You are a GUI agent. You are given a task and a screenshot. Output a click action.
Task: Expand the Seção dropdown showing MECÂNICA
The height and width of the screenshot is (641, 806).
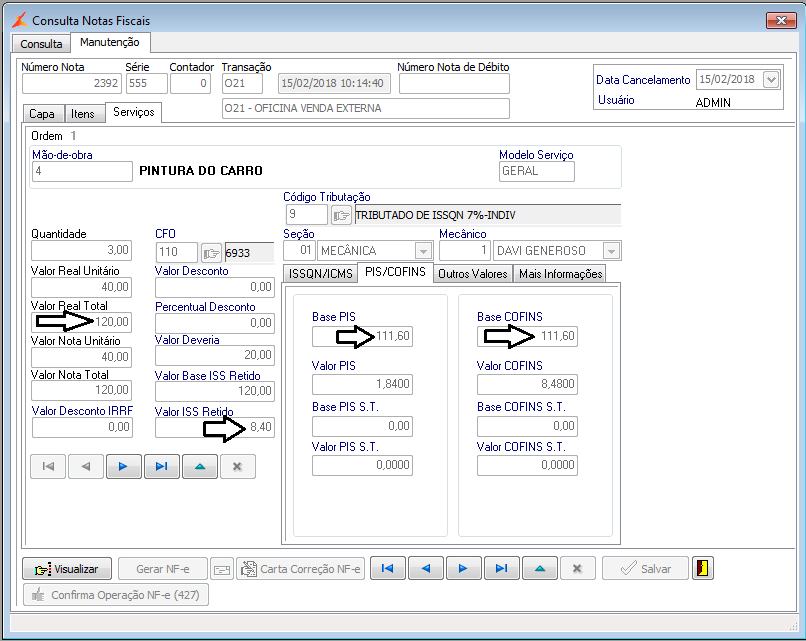[x=423, y=251]
